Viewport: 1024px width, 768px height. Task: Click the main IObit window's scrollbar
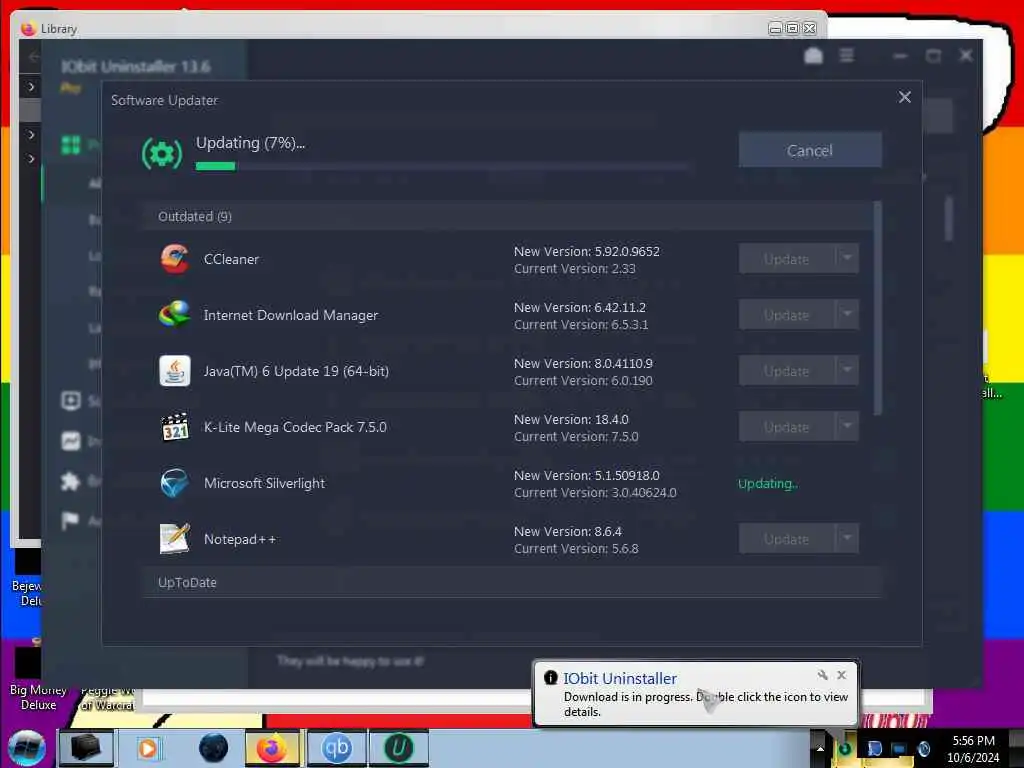[x=949, y=219]
